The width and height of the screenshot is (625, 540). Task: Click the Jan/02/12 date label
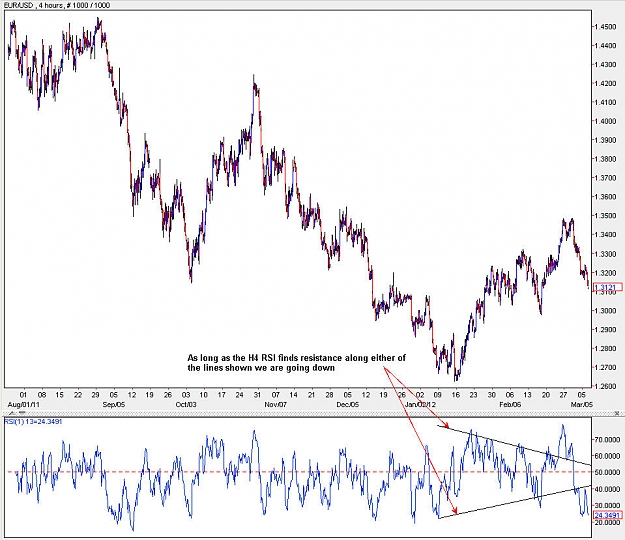click(420, 405)
